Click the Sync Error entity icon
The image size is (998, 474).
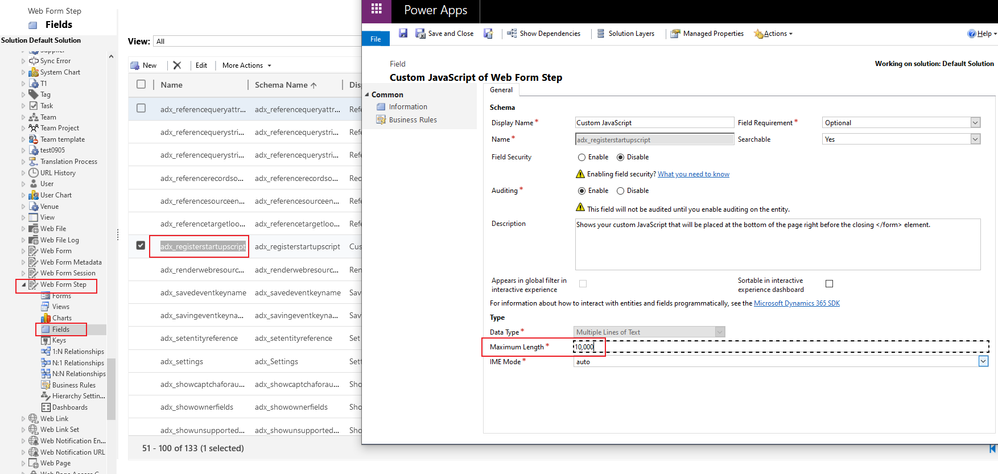click(x=34, y=61)
